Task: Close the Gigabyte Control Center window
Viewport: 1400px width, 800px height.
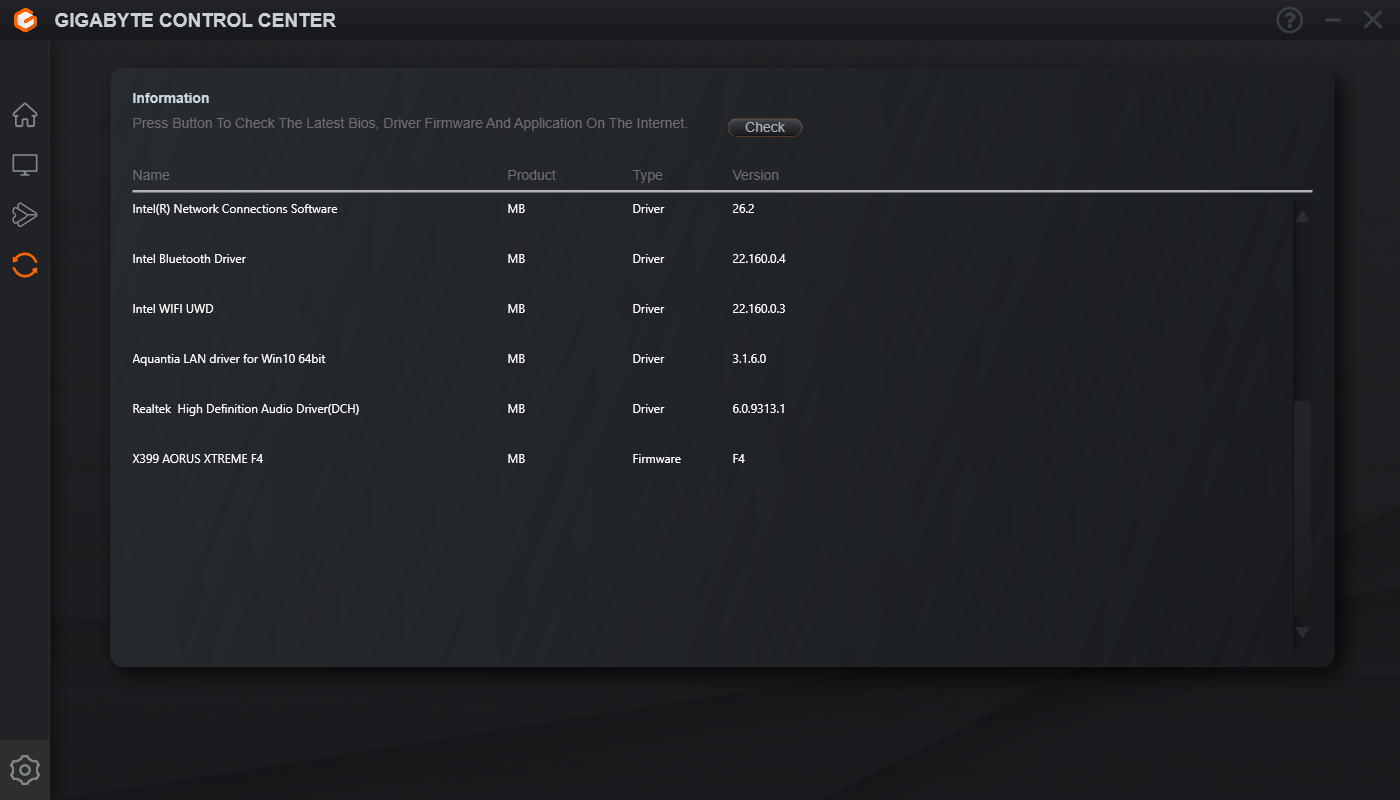Action: pos(1373,20)
